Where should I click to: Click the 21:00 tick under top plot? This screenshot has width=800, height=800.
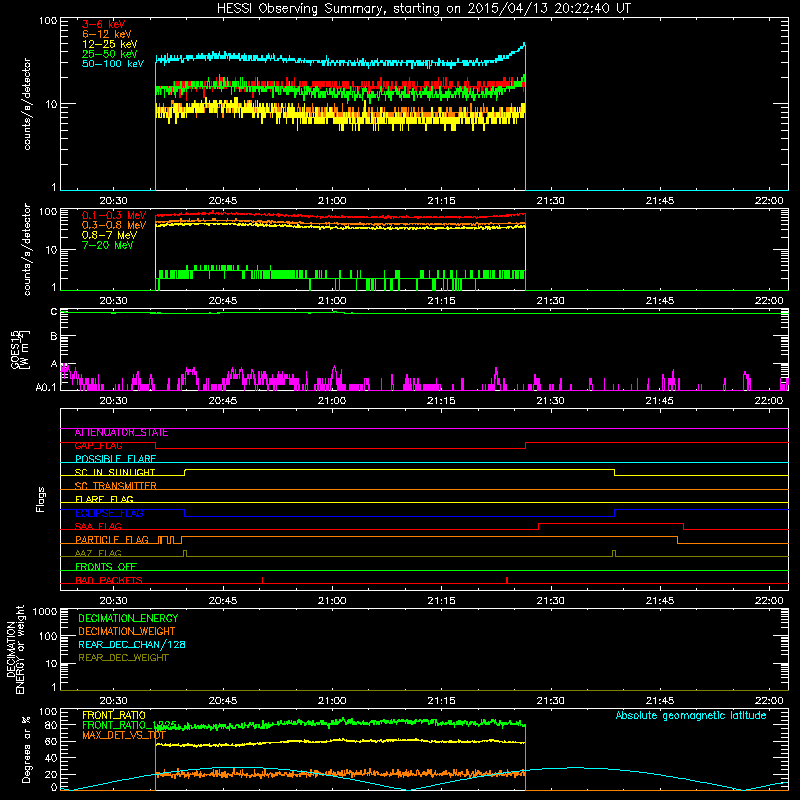click(x=332, y=201)
